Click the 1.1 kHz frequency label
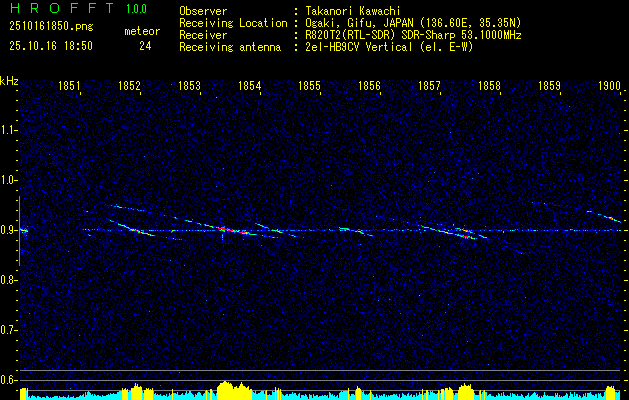 pos(8,130)
